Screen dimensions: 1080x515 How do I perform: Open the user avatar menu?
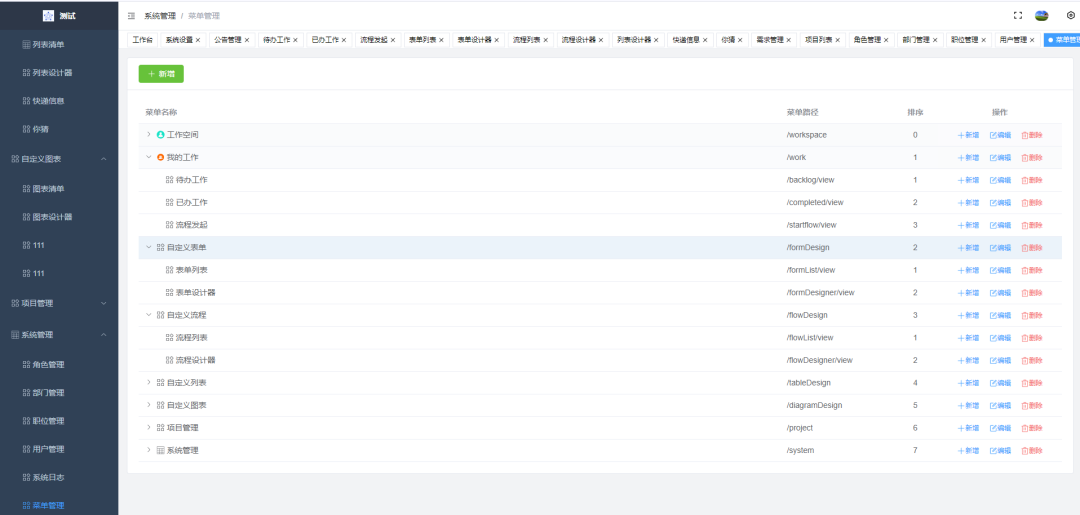tap(1042, 16)
